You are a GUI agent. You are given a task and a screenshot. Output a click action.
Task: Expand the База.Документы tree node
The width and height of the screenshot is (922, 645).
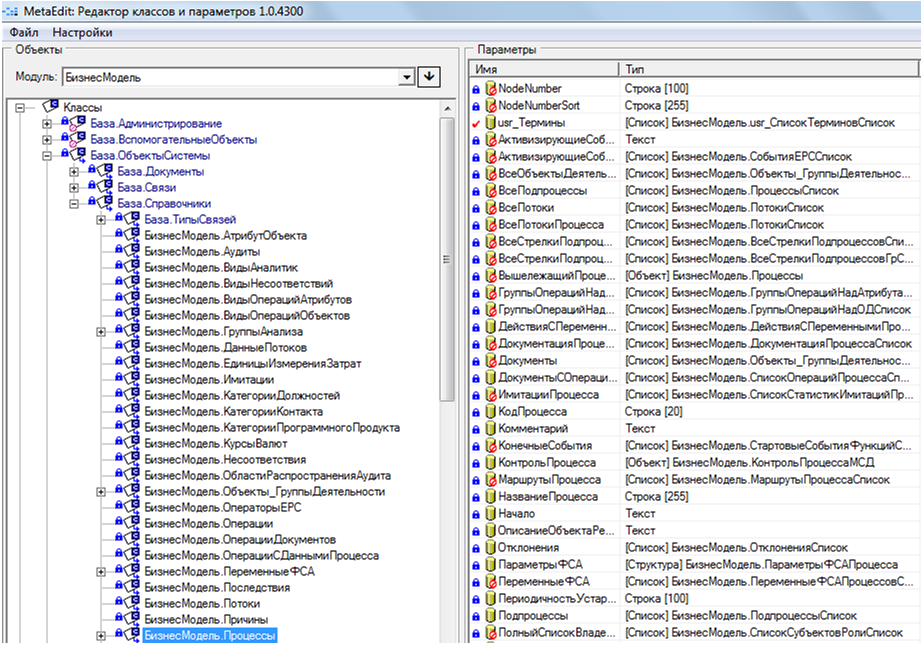click(74, 171)
